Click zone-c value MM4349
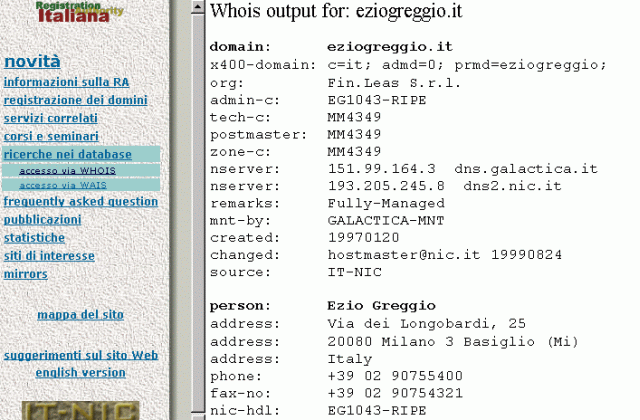Image resolution: width=640 pixels, height=420 pixels. [x=354, y=151]
